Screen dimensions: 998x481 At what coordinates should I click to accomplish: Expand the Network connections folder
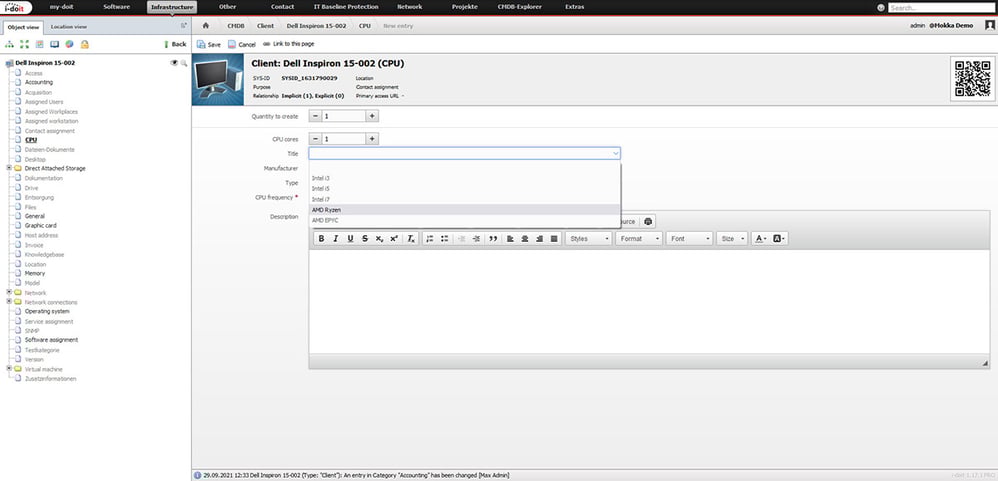9,302
